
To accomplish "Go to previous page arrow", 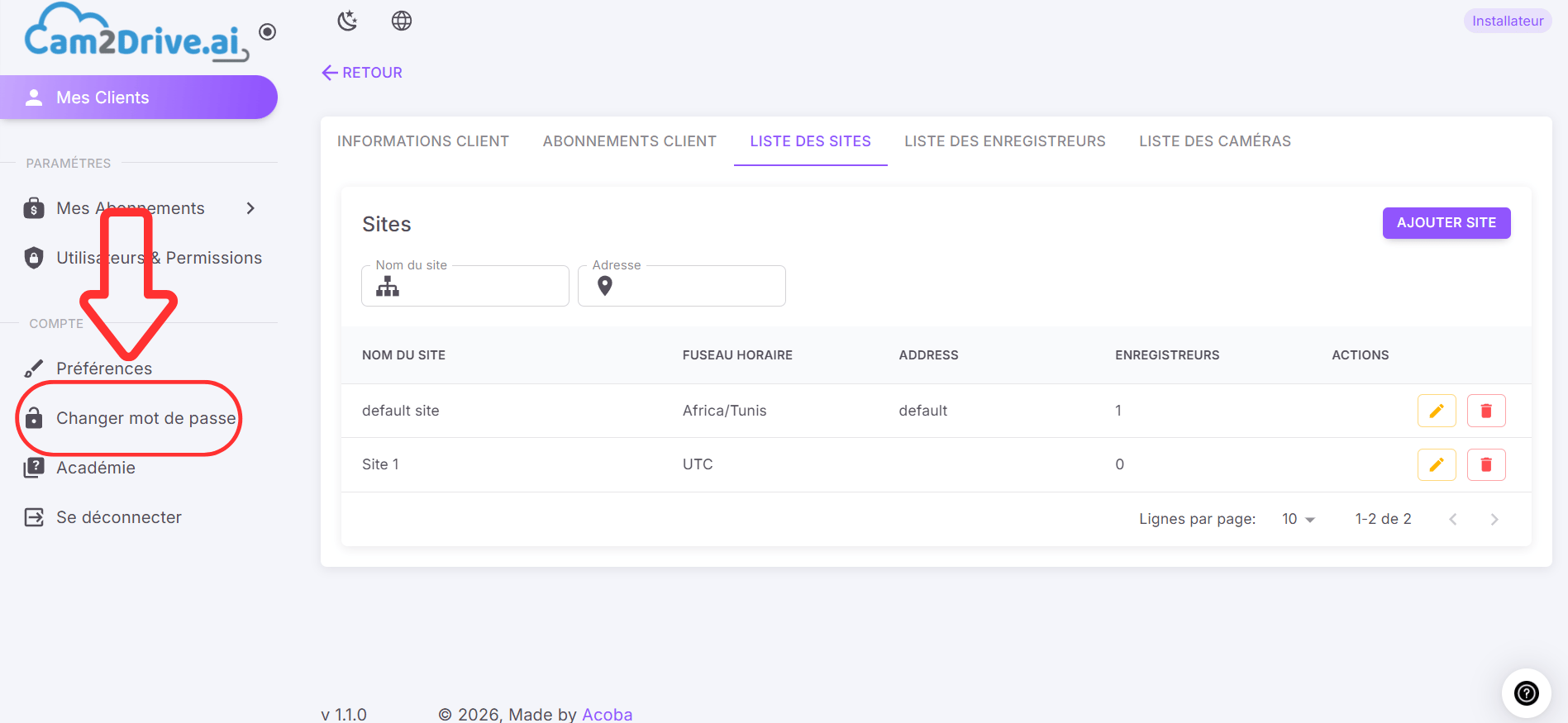I will [x=1453, y=519].
